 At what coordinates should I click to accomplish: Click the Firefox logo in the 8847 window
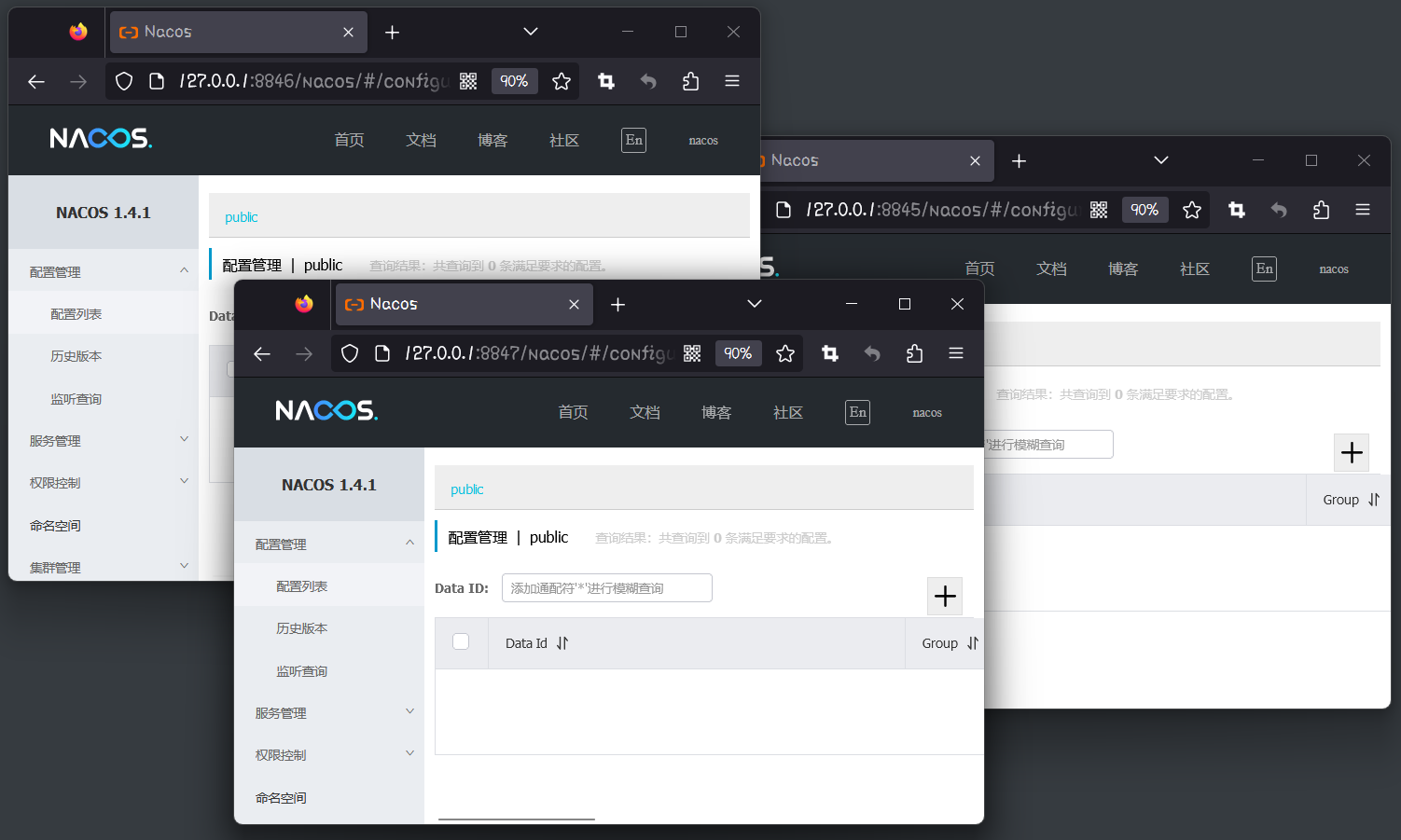coord(304,304)
